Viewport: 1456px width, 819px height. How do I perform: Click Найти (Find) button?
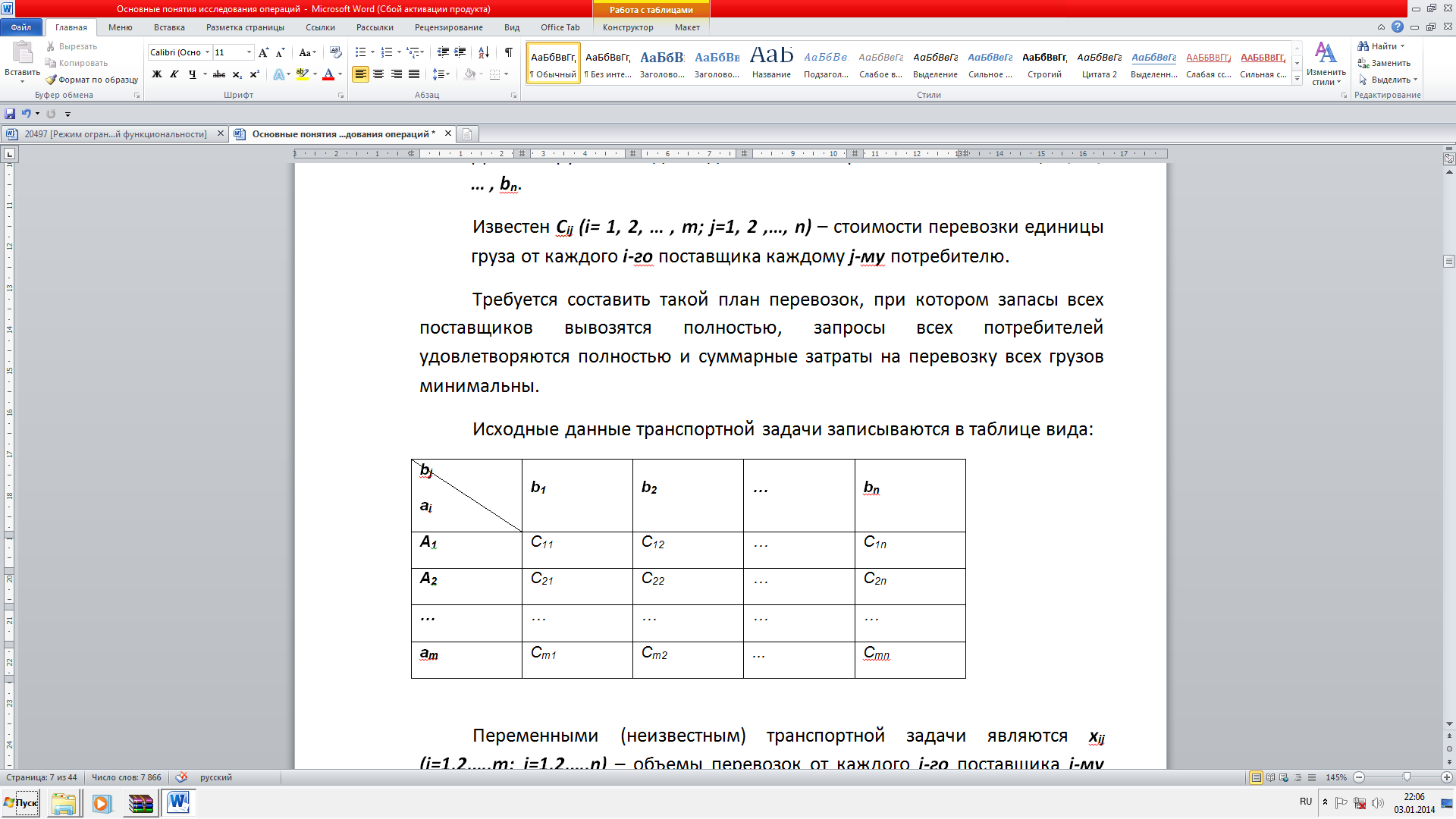[1382, 46]
